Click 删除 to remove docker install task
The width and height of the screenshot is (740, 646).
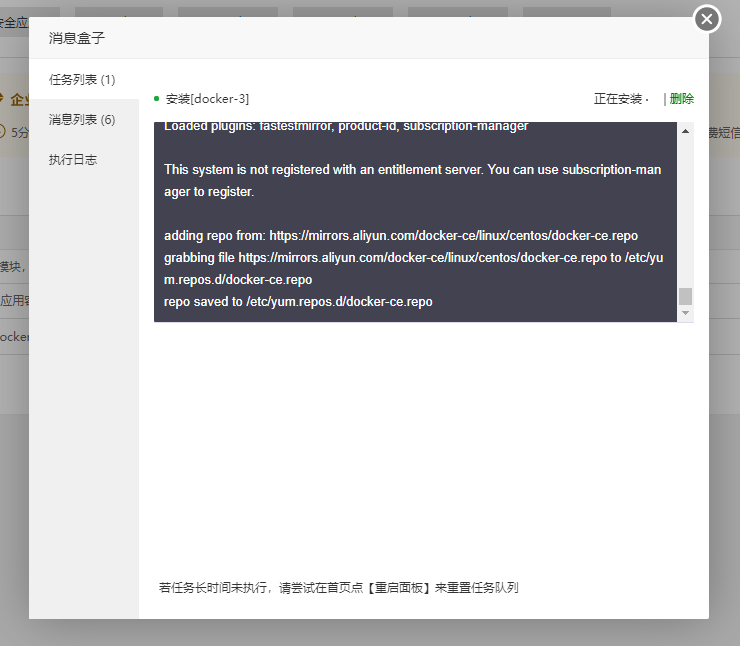click(x=681, y=99)
